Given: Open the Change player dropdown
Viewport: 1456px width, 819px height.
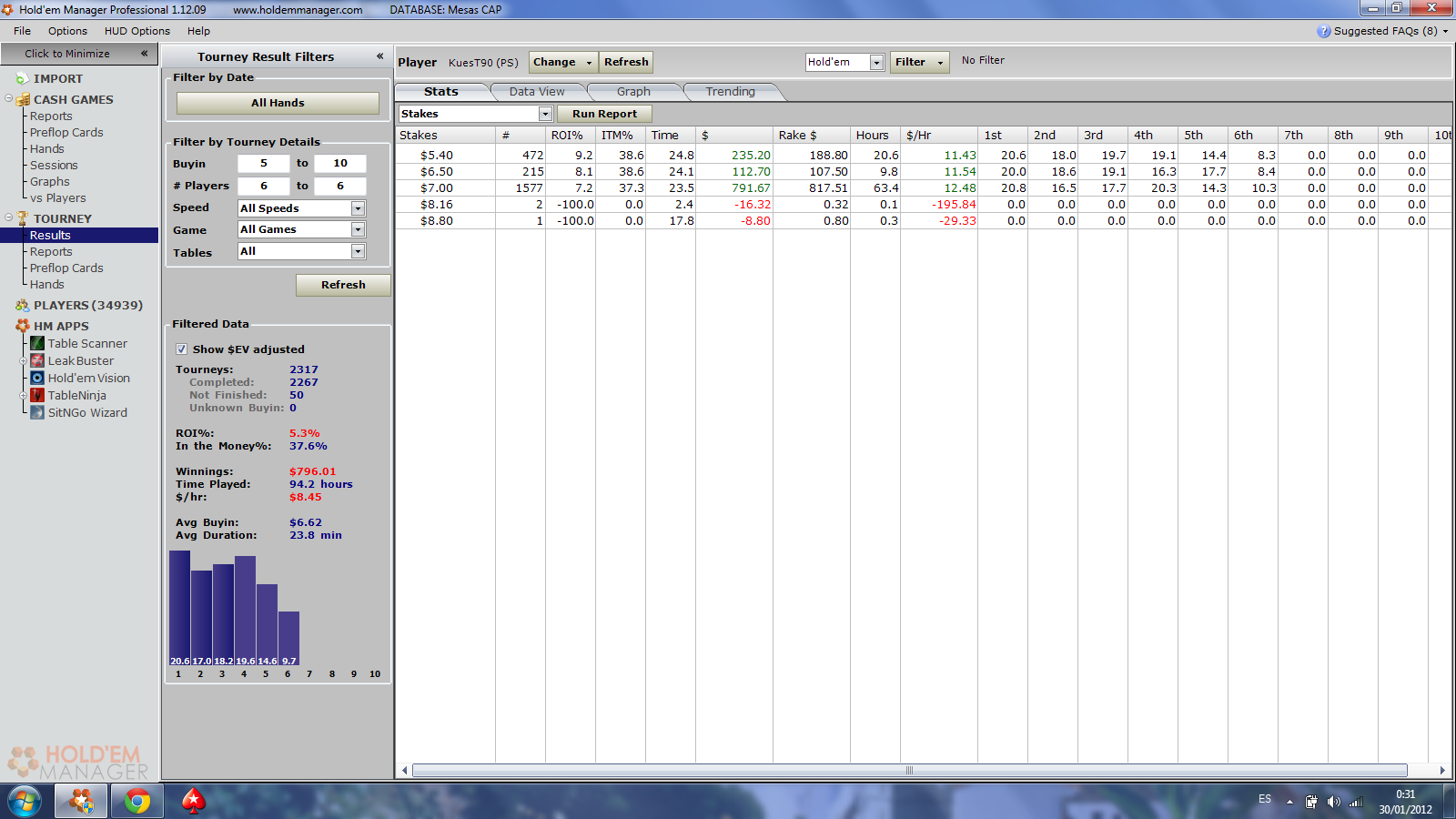Looking at the screenshot, I should 563,62.
